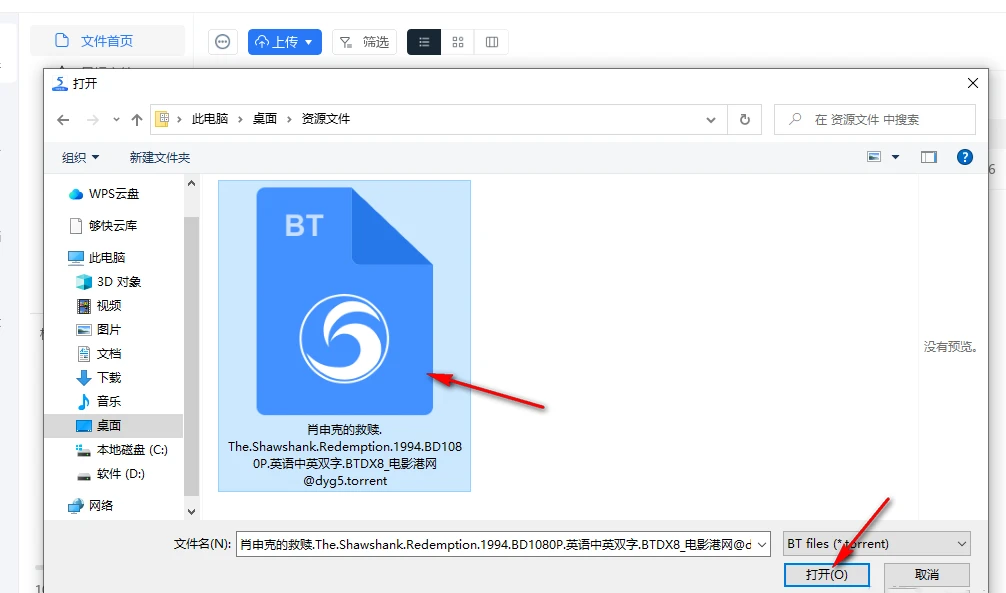
Task: Open the view options dropdown arrow
Action: 896,157
